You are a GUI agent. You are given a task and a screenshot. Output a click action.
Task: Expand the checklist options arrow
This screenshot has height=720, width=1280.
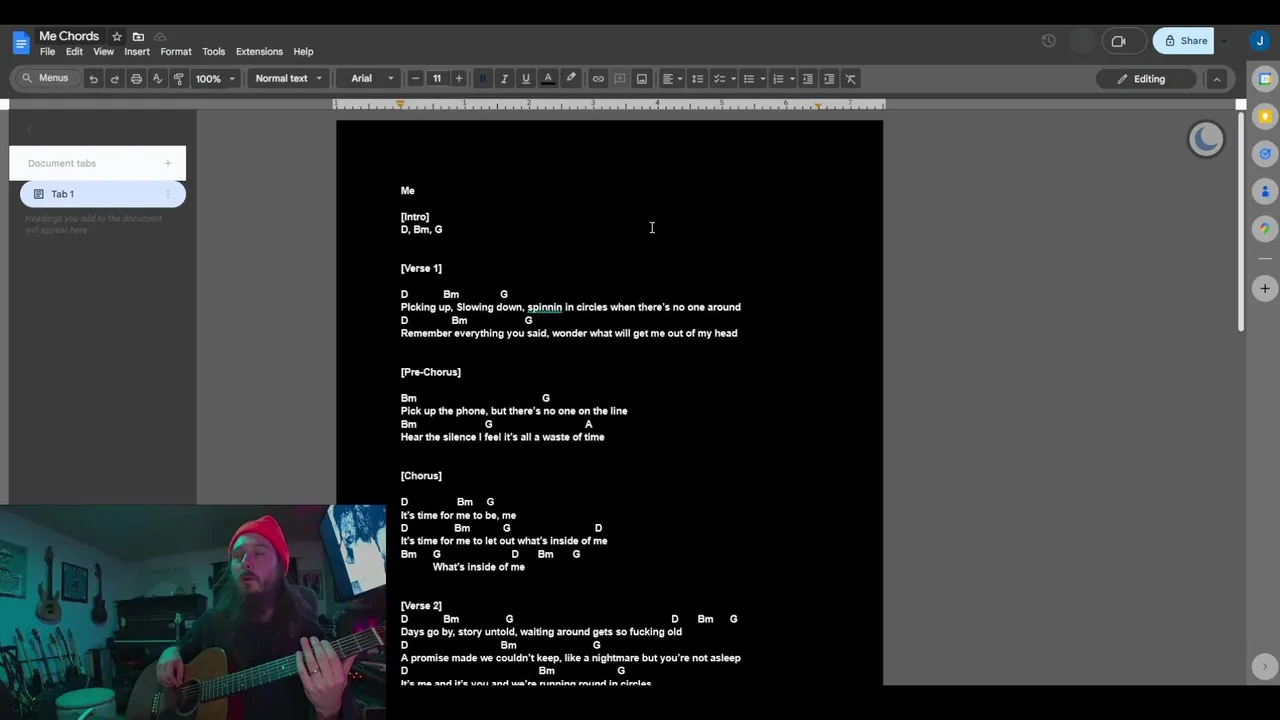point(733,79)
